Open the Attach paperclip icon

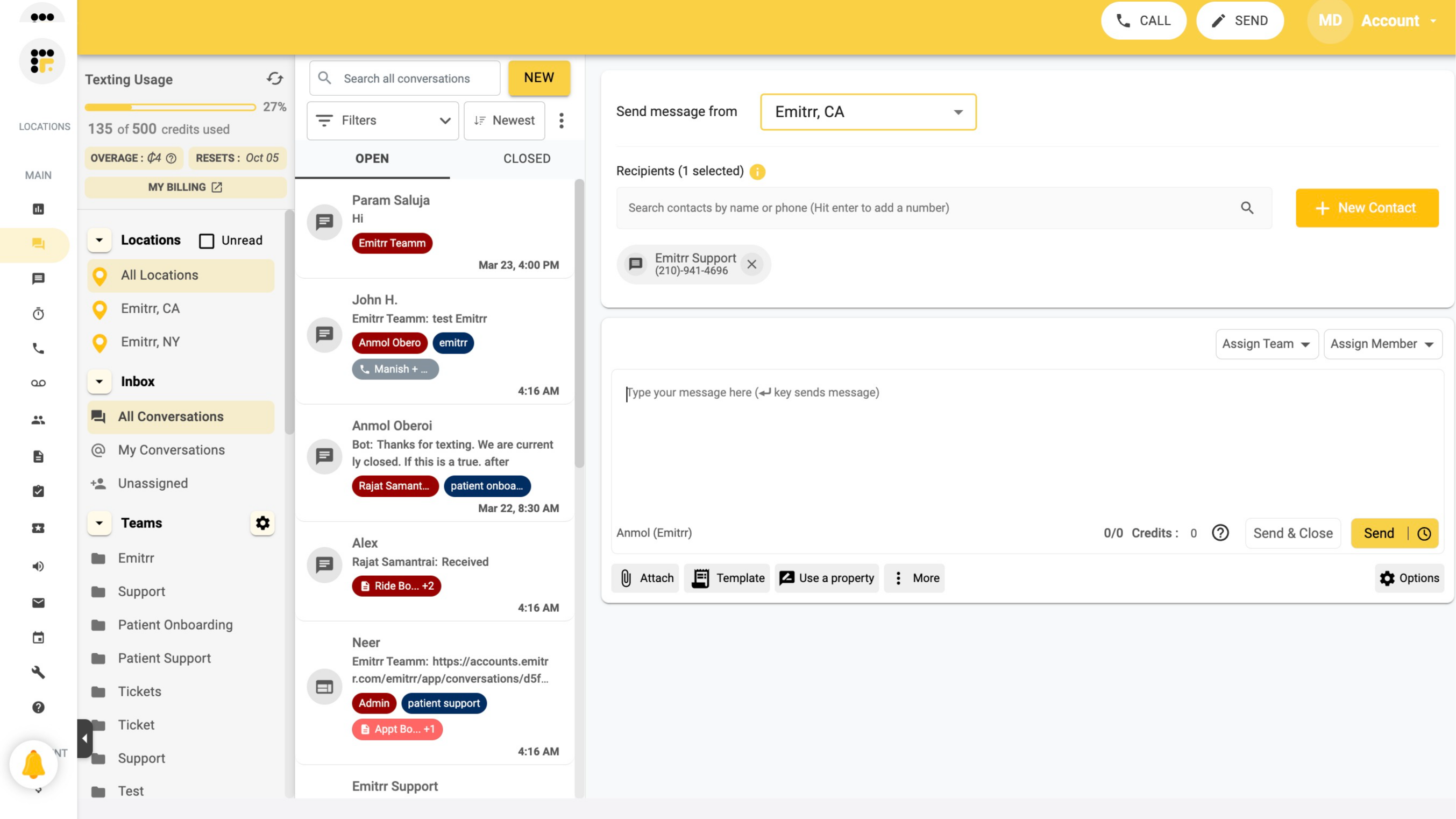[627, 578]
